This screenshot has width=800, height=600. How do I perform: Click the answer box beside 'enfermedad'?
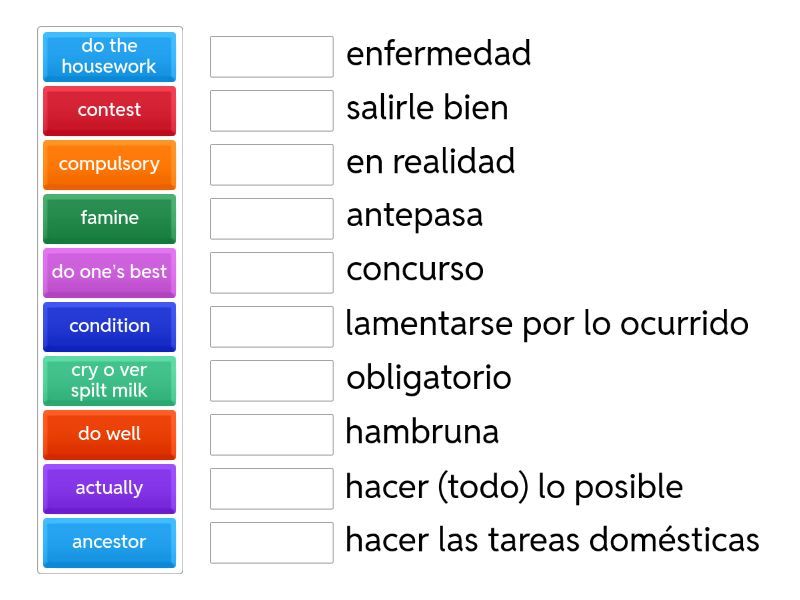coord(271,56)
